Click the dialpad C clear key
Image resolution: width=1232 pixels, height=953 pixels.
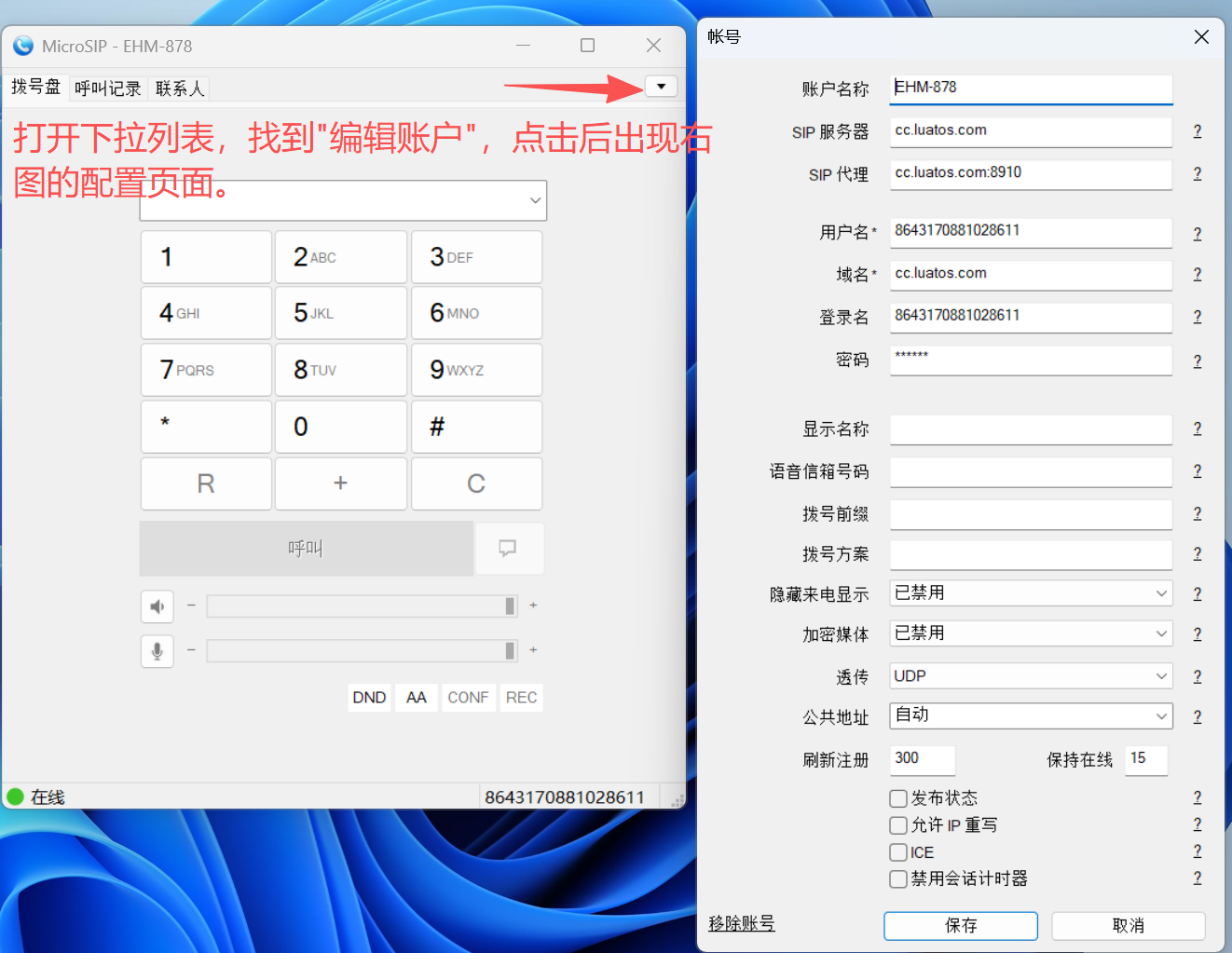[x=476, y=483]
